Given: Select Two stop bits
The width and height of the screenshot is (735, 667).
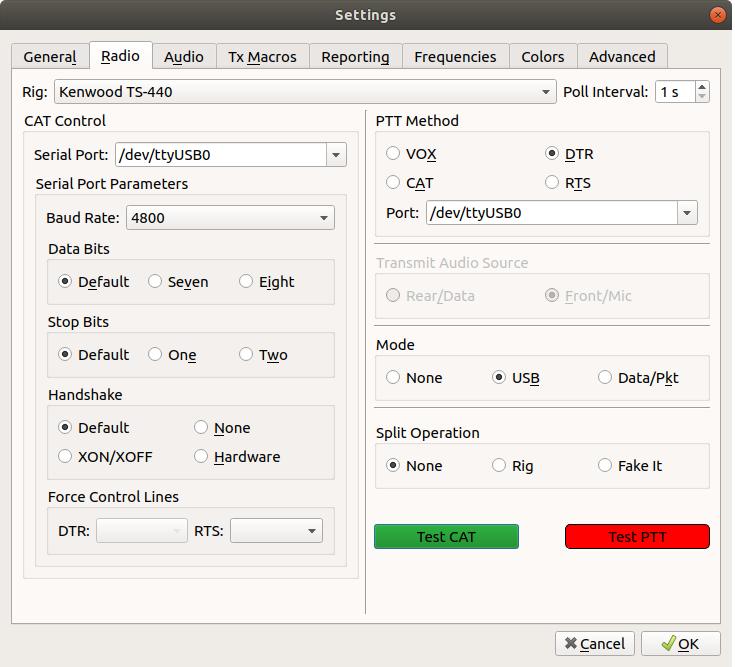Looking at the screenshot, I should coord(246,355).
